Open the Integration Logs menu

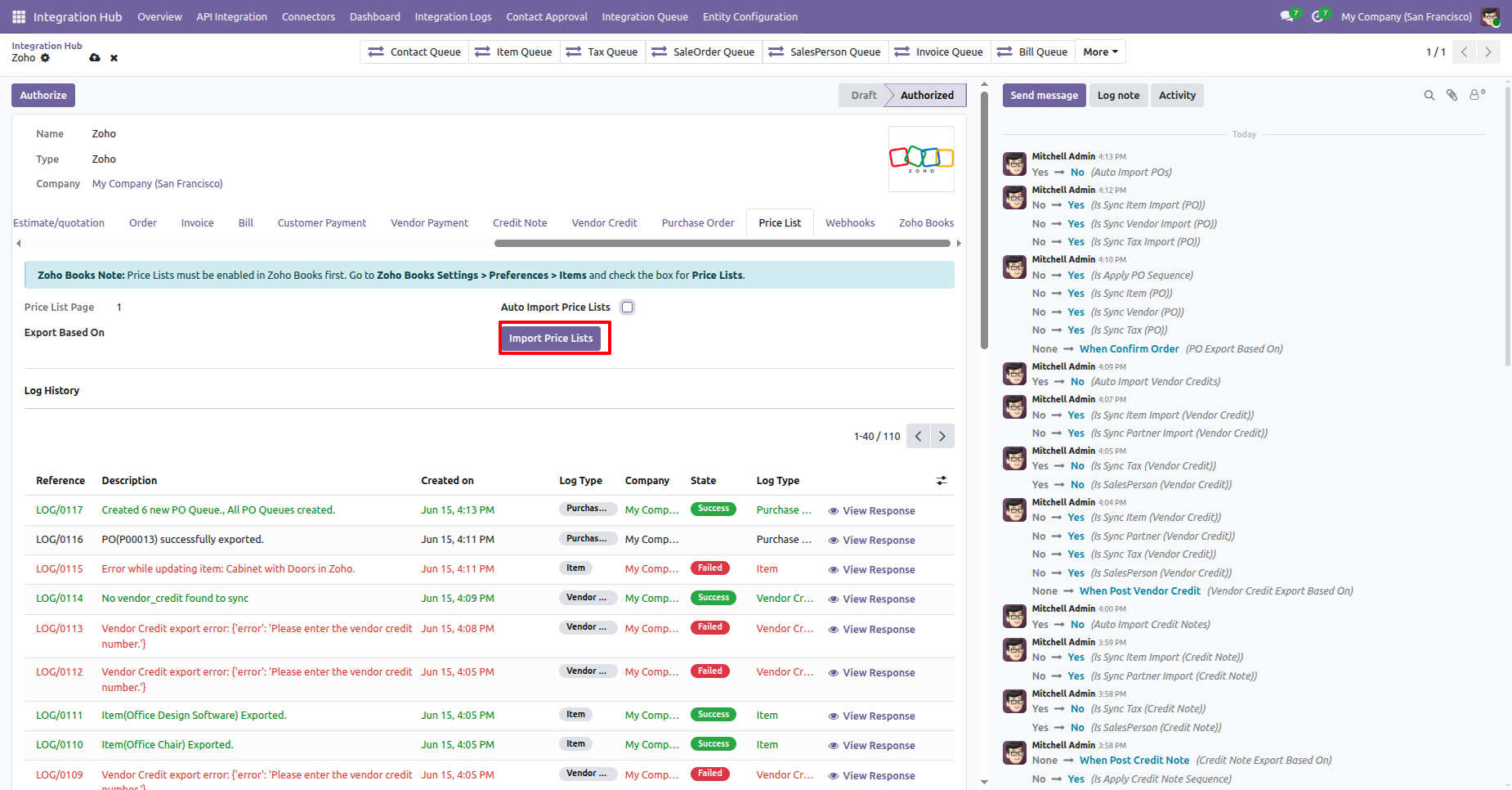click(x=453, y=16)
